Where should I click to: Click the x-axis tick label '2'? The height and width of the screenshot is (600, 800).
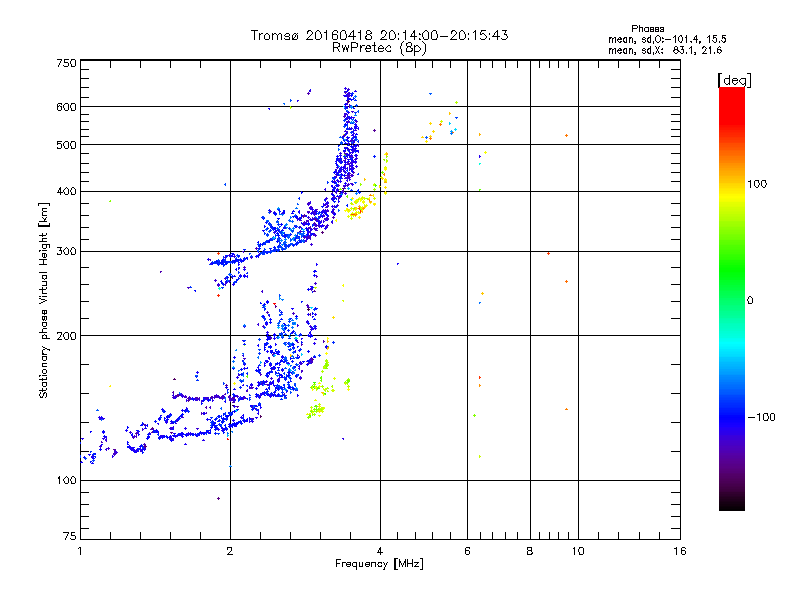pyautogui.click(x=230, y=551)
